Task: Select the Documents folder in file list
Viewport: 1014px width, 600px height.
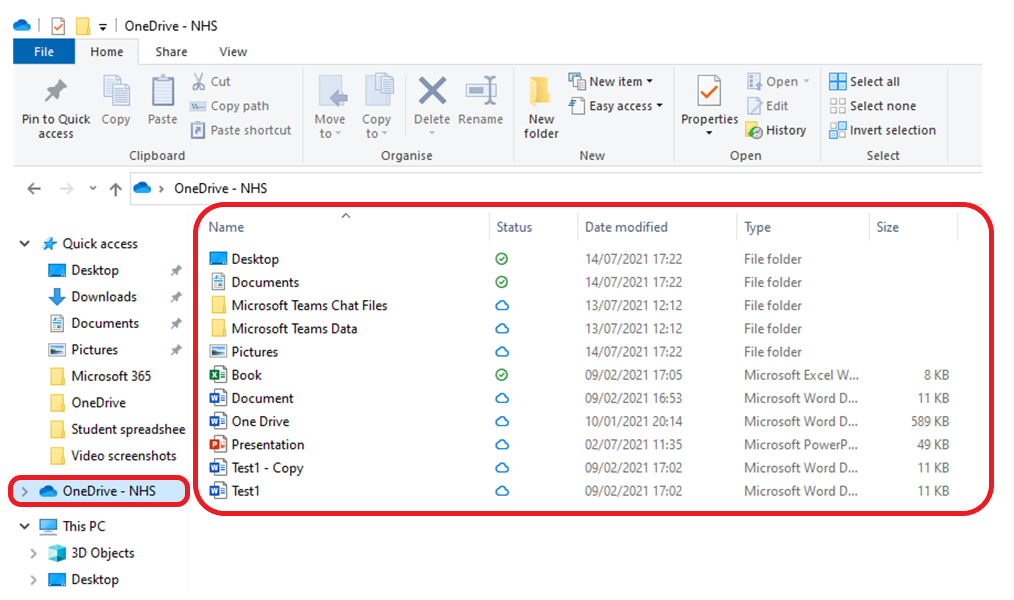Action: (x=265, y=283)
